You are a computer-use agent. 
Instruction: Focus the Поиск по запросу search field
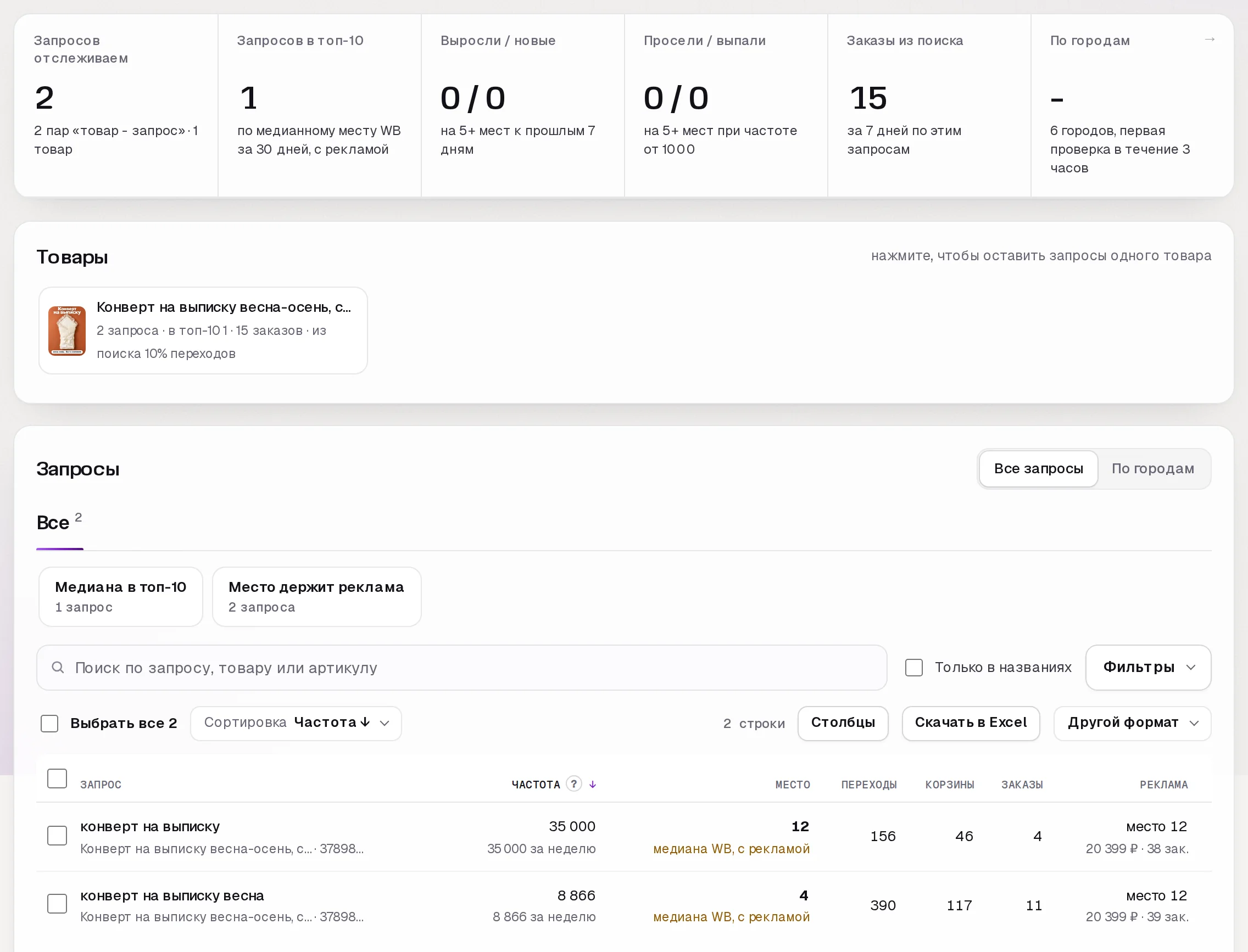461,668
